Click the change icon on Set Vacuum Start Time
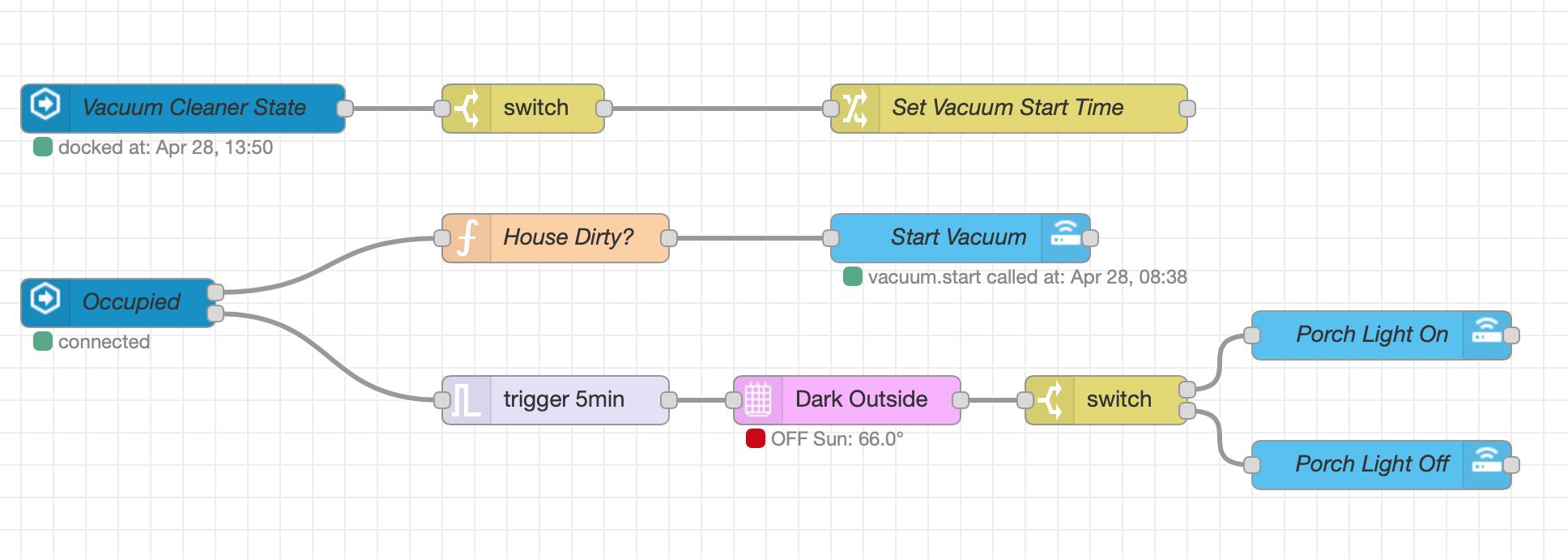This screenshot has height=559, width=1568. (855, 108)
